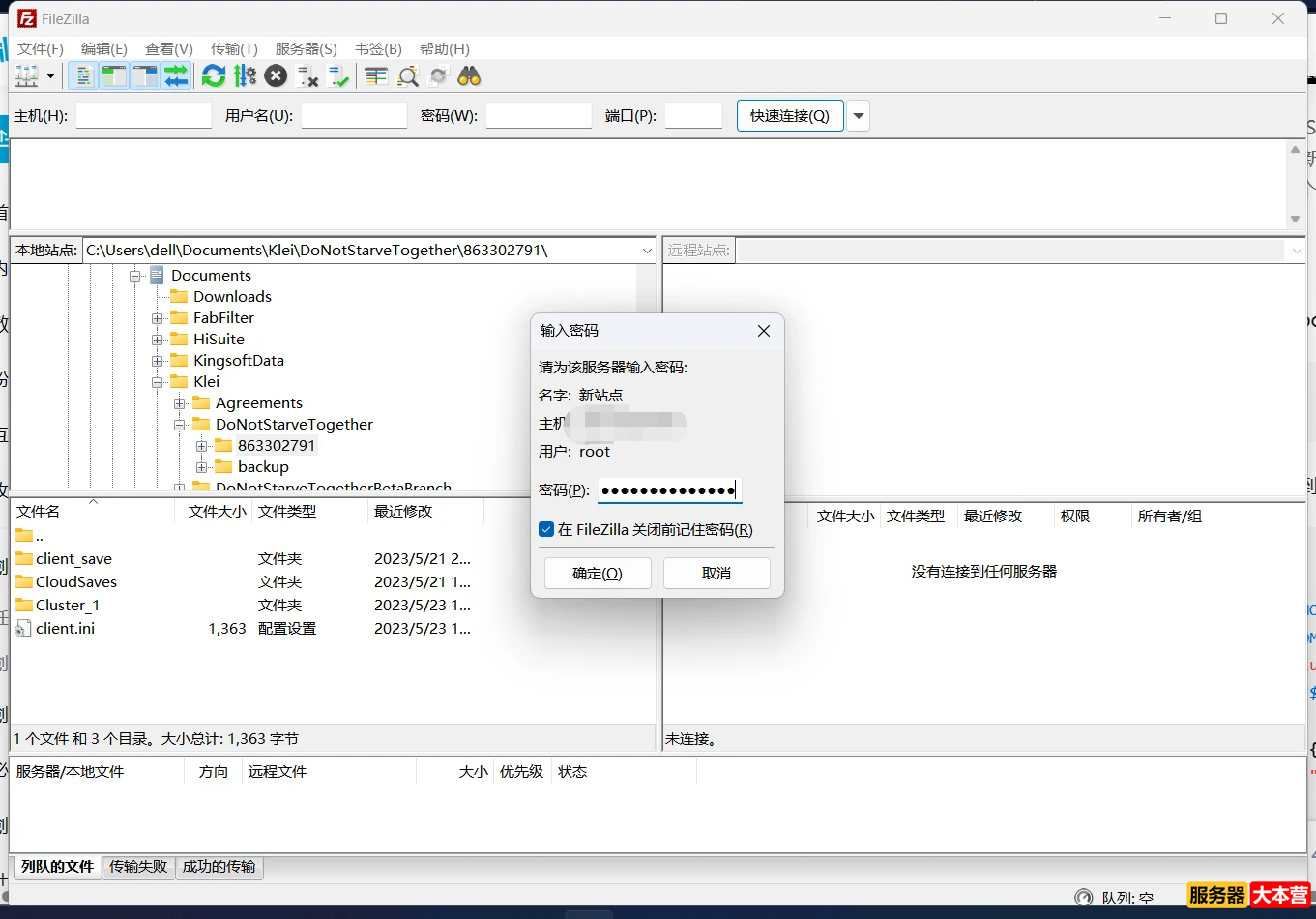This screenshot has width=1316, height=919.
Task: Click 取消 to cancel password dialog
Action: click(x=716, y=573)
